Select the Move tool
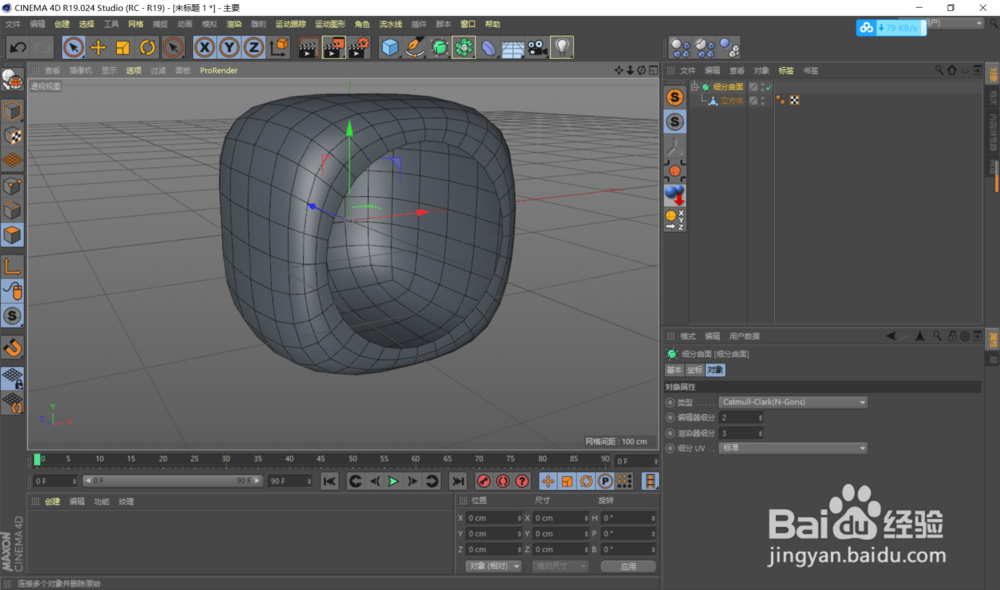Image resolution: width=1000 pixels, height=590 pixels. click(99, 47)
